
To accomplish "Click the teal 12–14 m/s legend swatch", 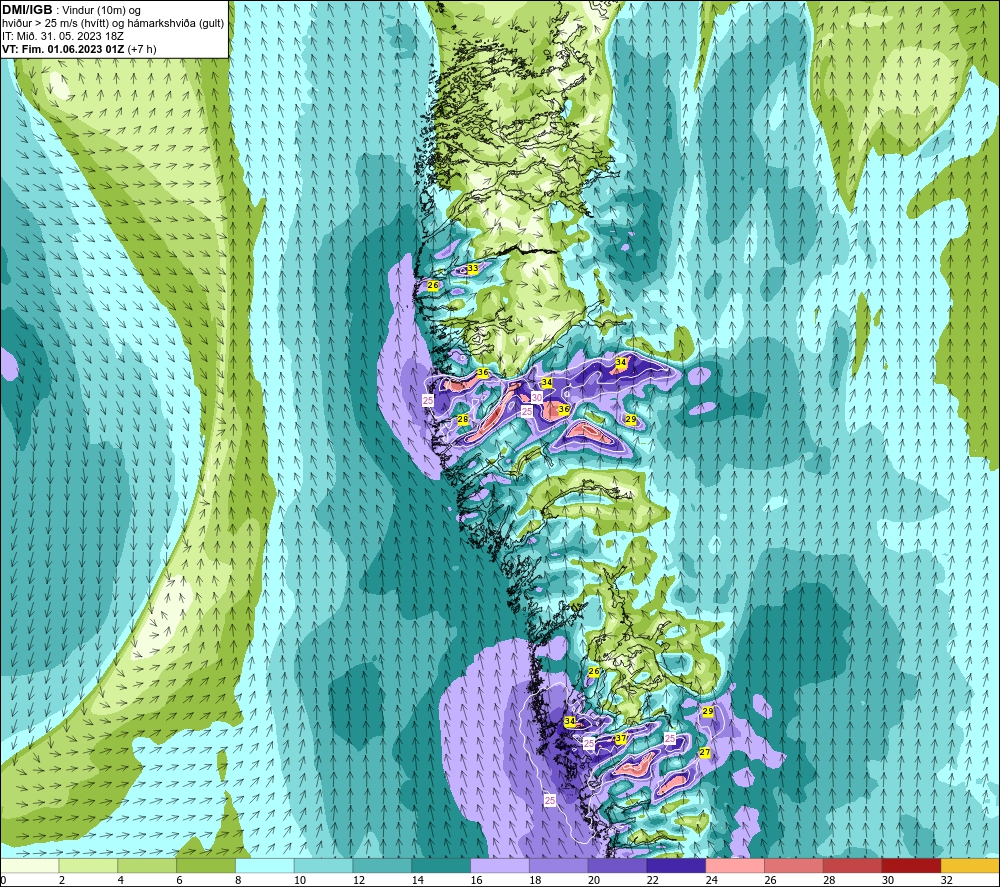I will [x=382, y=866].
